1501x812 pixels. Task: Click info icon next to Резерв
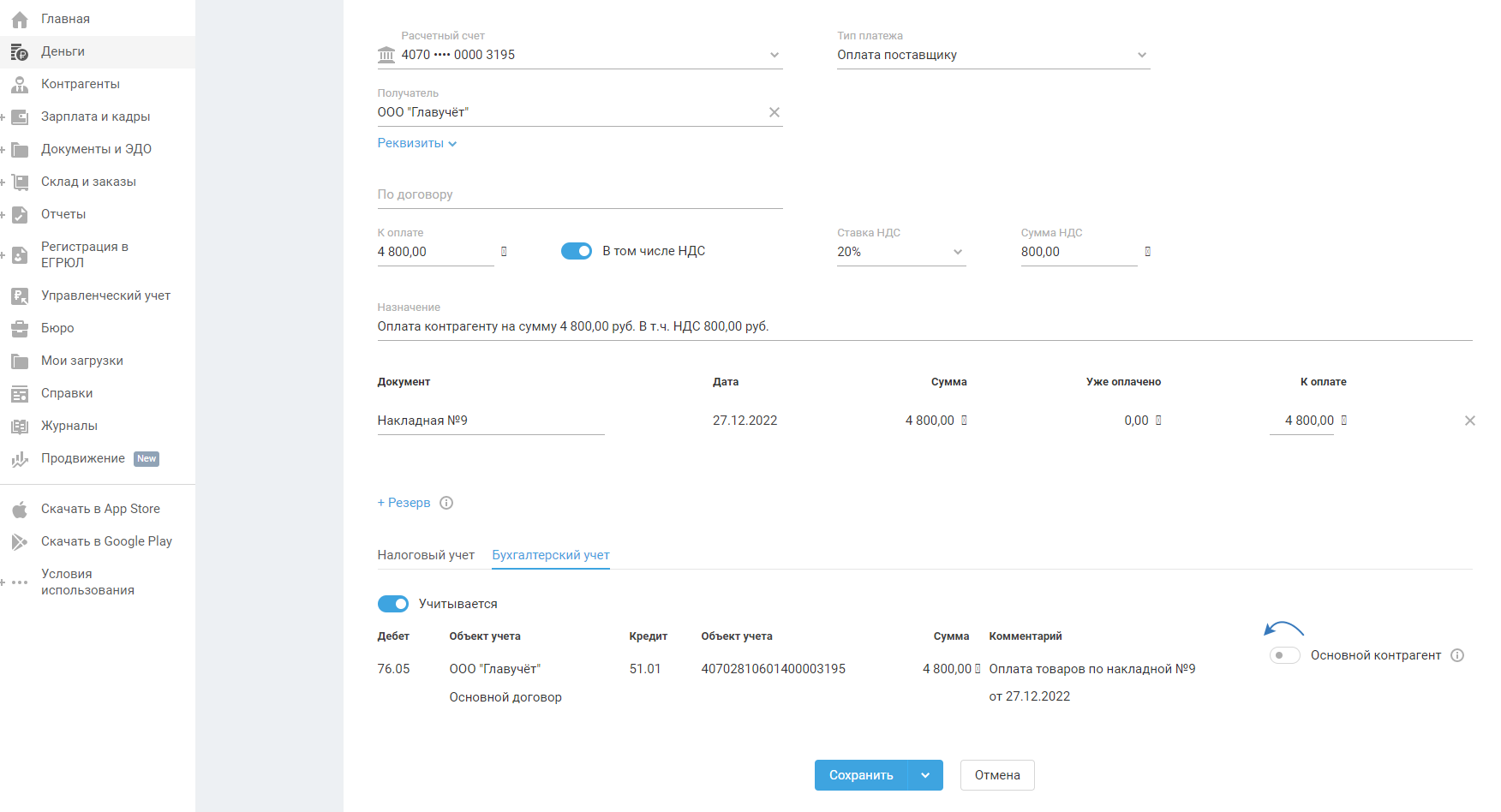[446, 503]
